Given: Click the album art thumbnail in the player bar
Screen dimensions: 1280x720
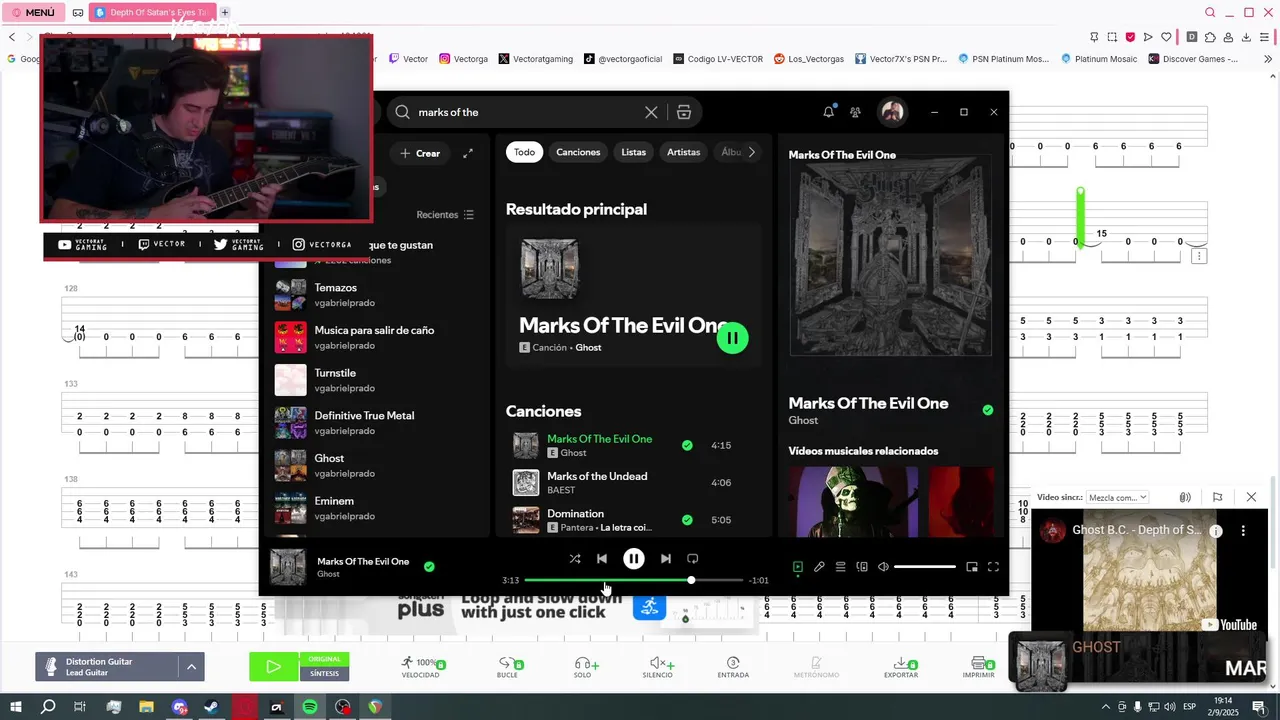Looking at the screenshot, I should point(288,567).
